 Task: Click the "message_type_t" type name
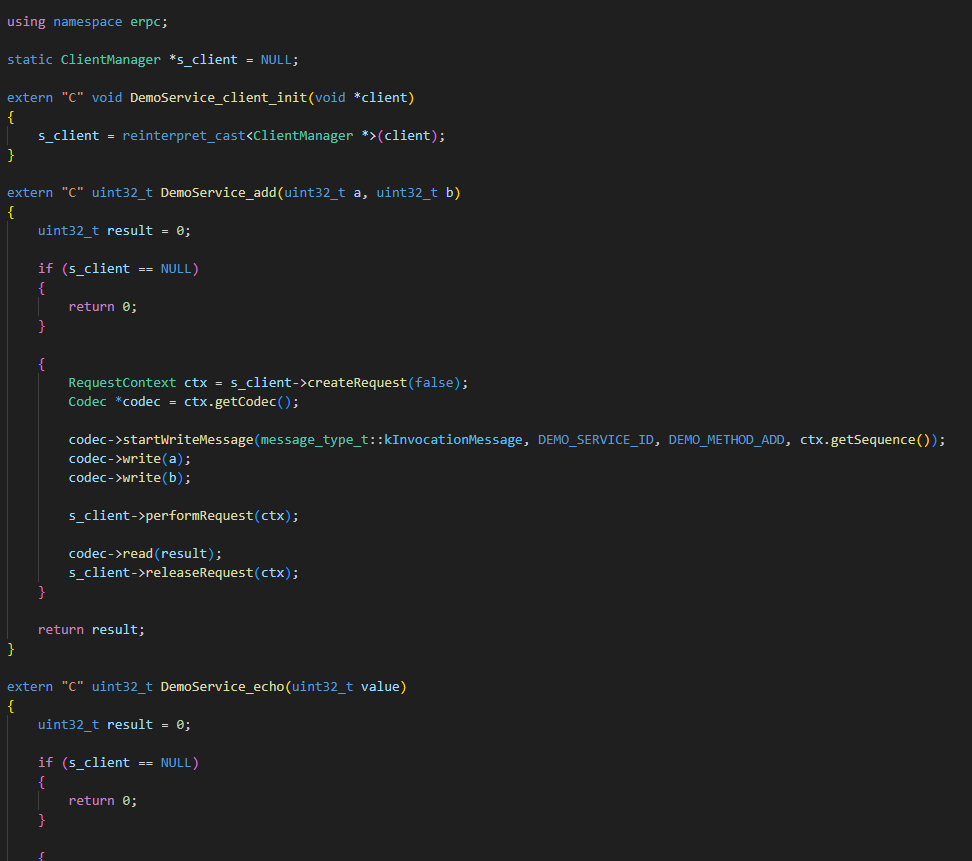pos(314,439)
